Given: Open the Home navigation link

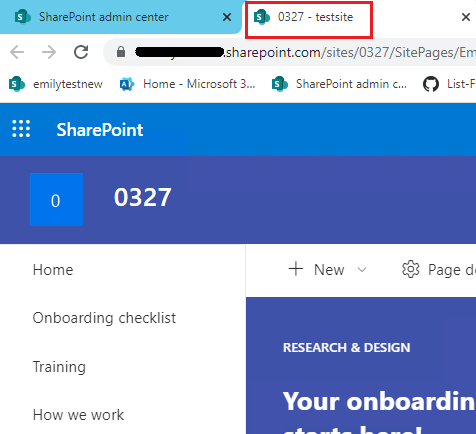Looking at the screenshot, I should click(x=53, y=270).
